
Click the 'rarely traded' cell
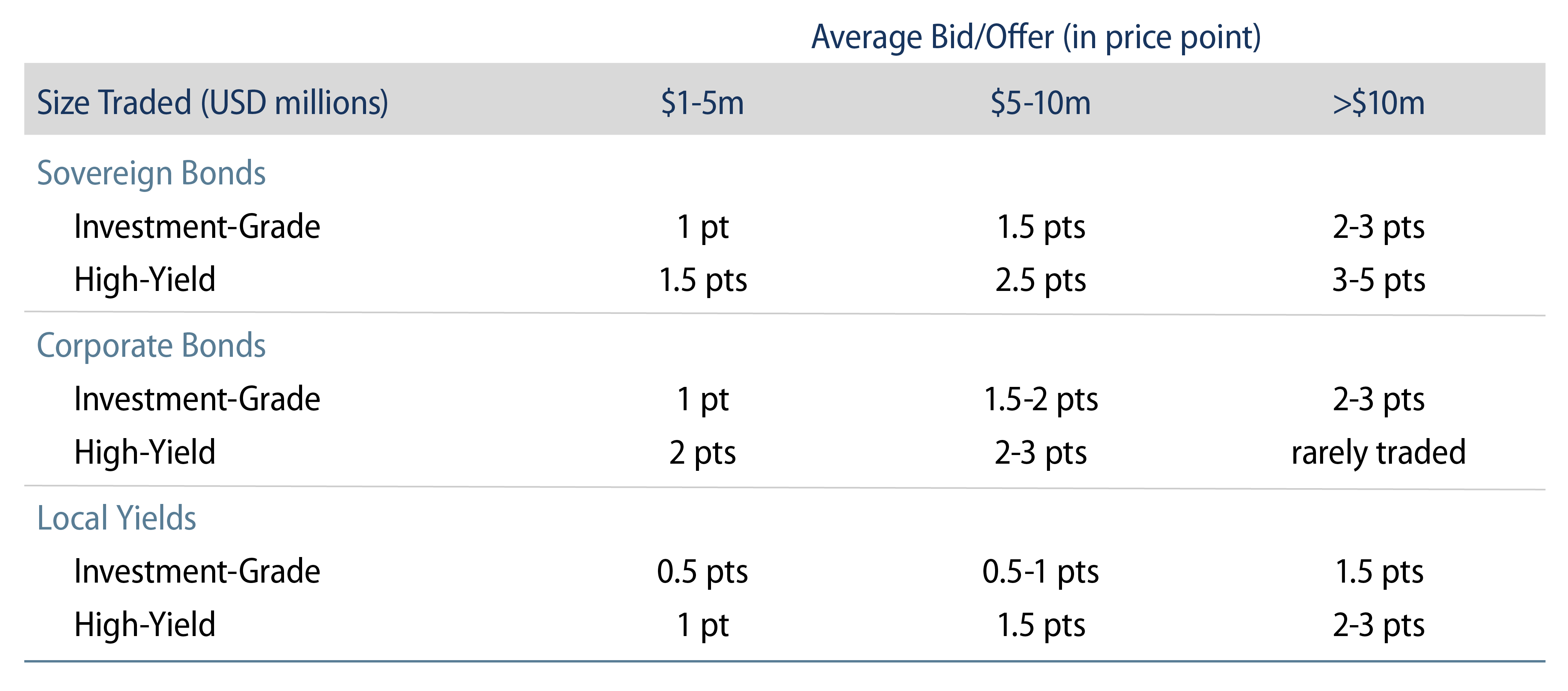pos(1379,452)
